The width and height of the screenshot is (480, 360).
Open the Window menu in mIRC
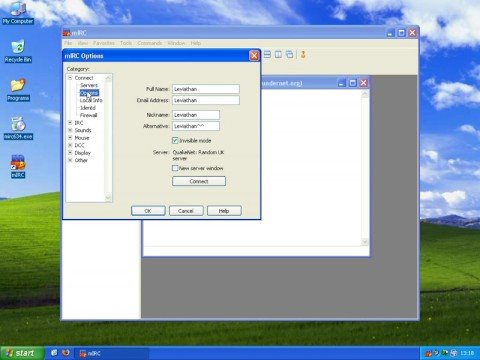click(x=176, y=43)
